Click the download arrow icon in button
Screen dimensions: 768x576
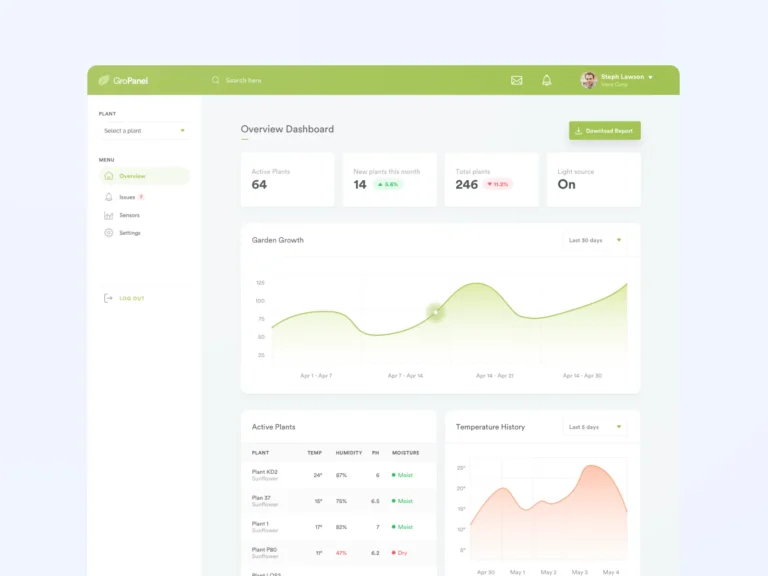[x=578, y=131]
